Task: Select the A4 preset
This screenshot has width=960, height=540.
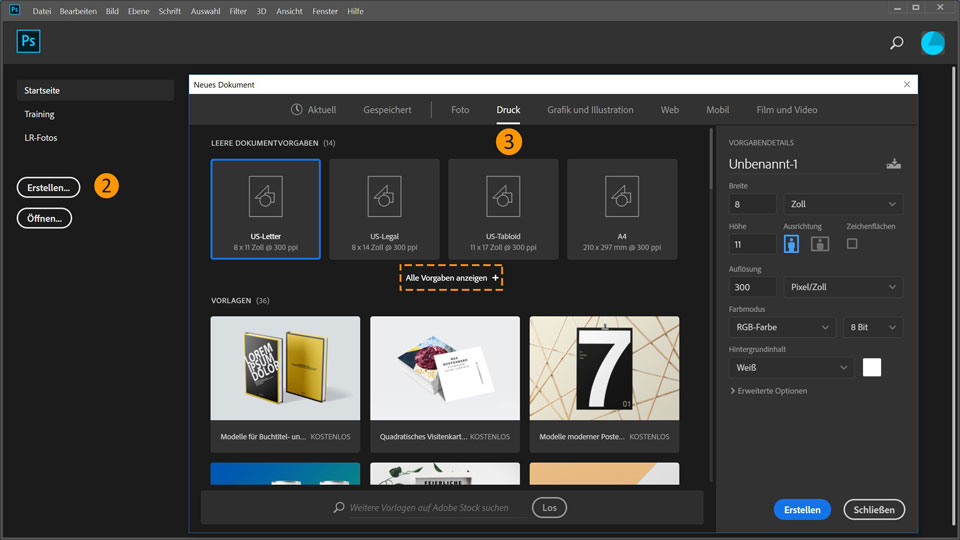Action: click(622, 209)
